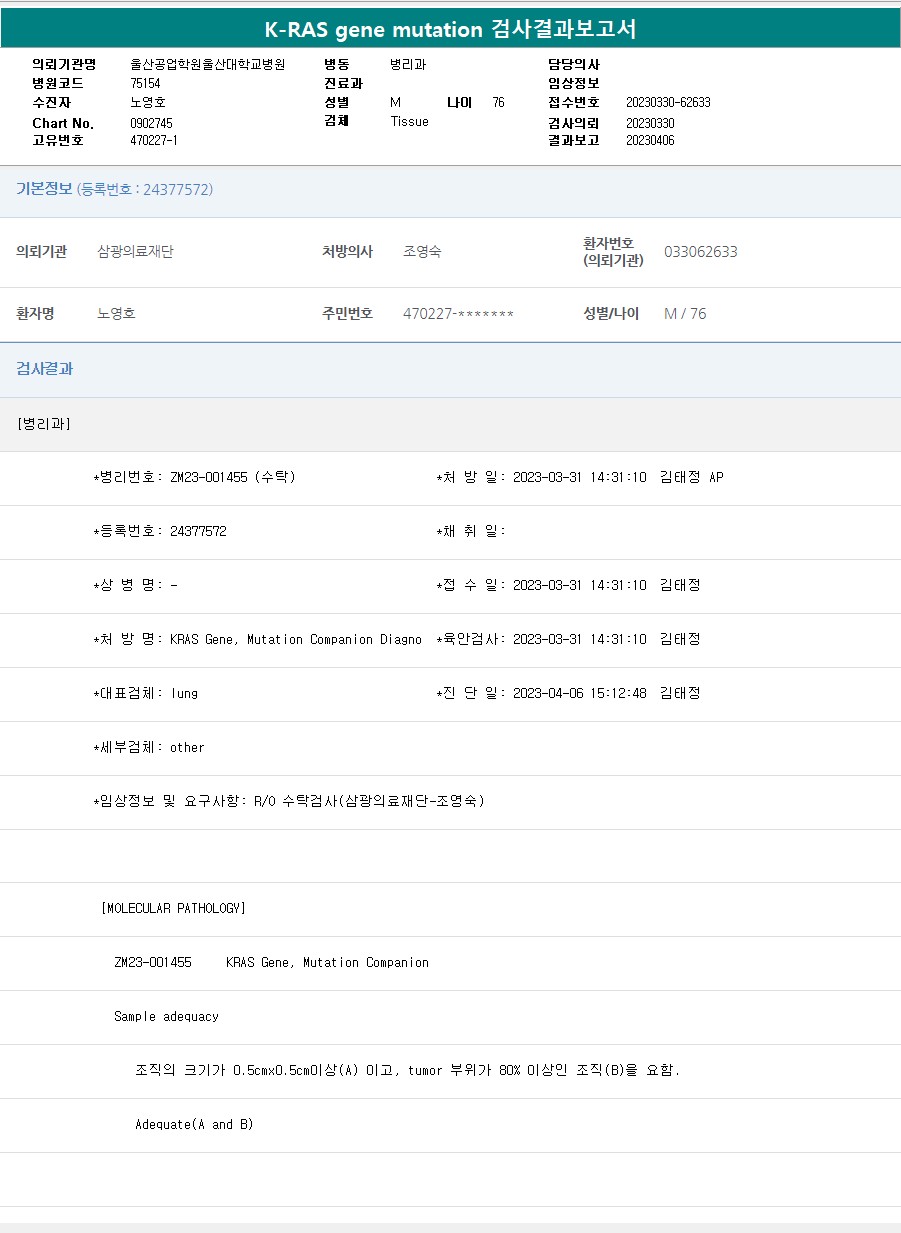Select the 처방의사 name 조영숙
The width and height of the screenshot is (901, 1233).
coord(422,251)
